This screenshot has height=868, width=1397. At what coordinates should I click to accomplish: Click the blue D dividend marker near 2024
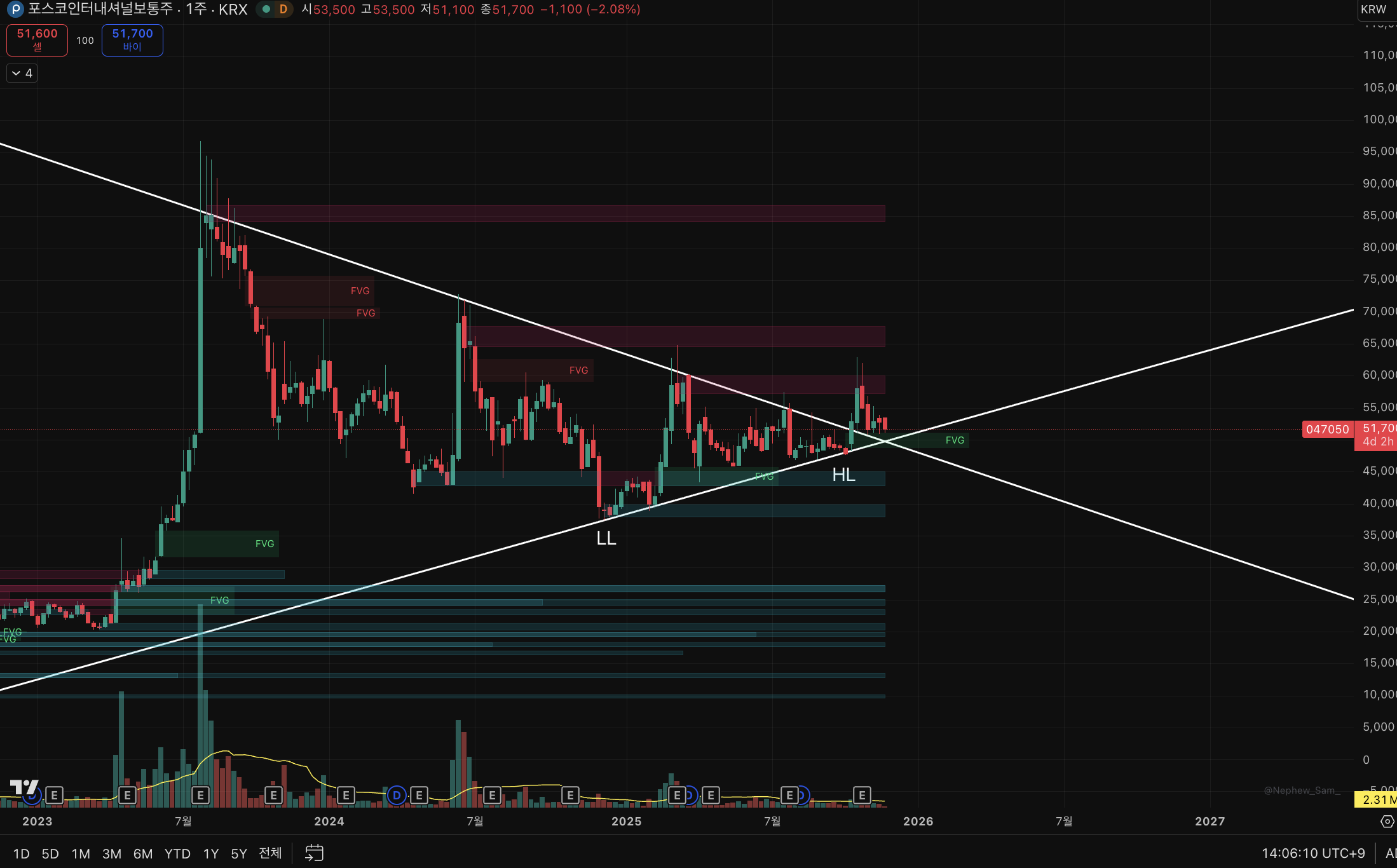pos(397,795)
